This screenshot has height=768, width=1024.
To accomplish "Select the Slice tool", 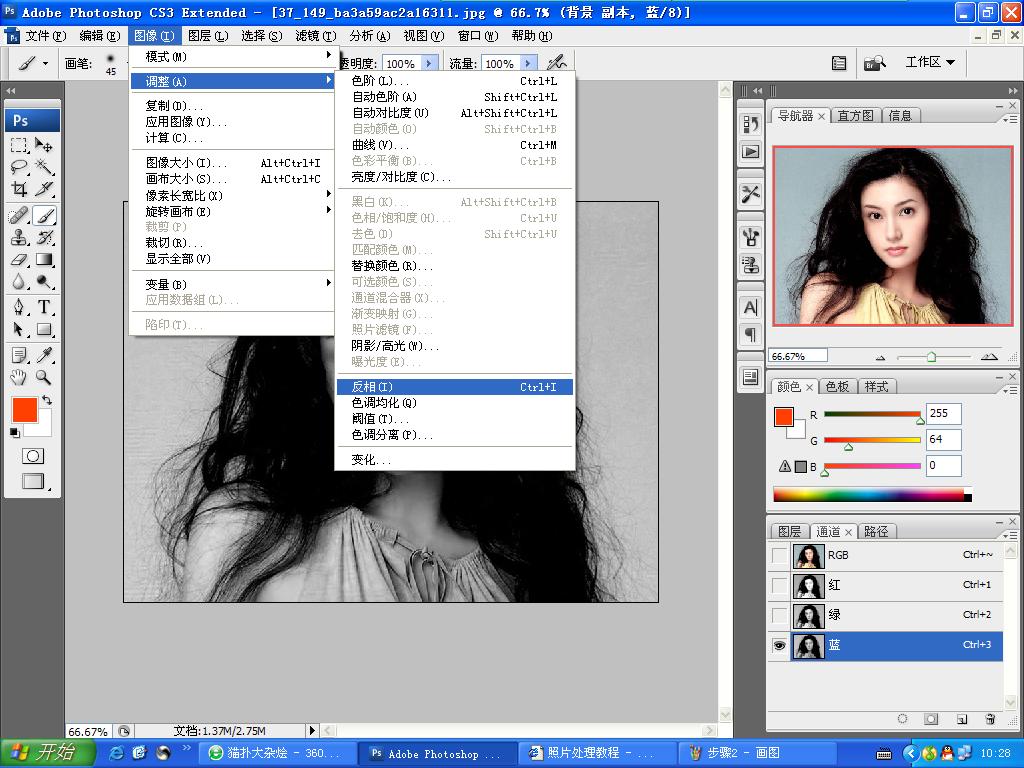I will [x=44, y=189].
